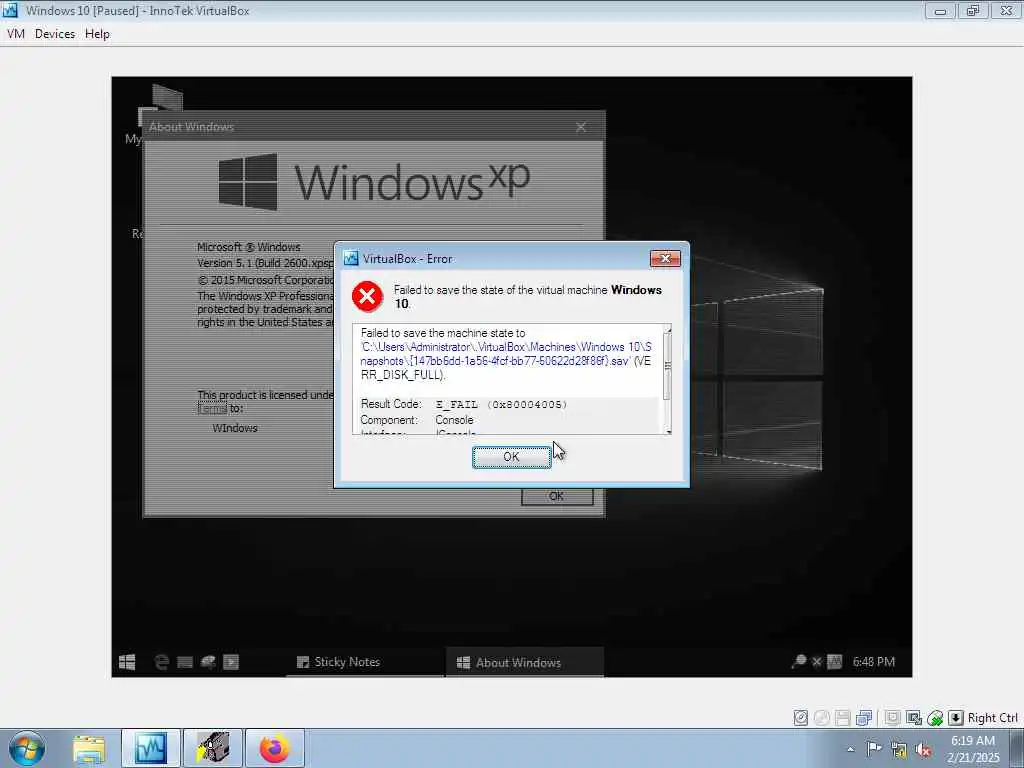The image size is (1024, 768).
Task: Launch Firefox from the host taskbar
Action: pos(275,748)
